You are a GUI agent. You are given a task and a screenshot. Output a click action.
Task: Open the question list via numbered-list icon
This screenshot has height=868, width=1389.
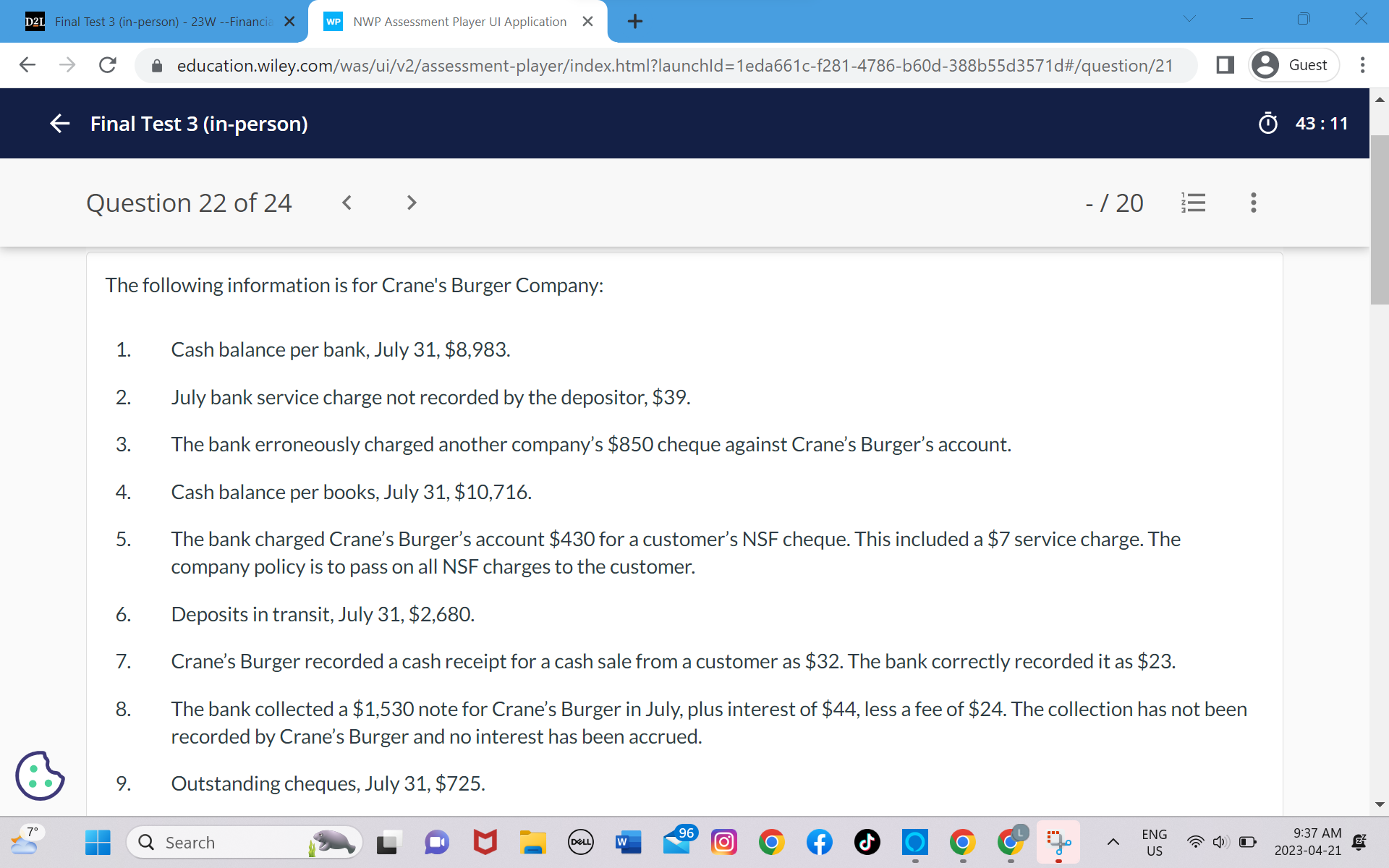point(1194,203)
